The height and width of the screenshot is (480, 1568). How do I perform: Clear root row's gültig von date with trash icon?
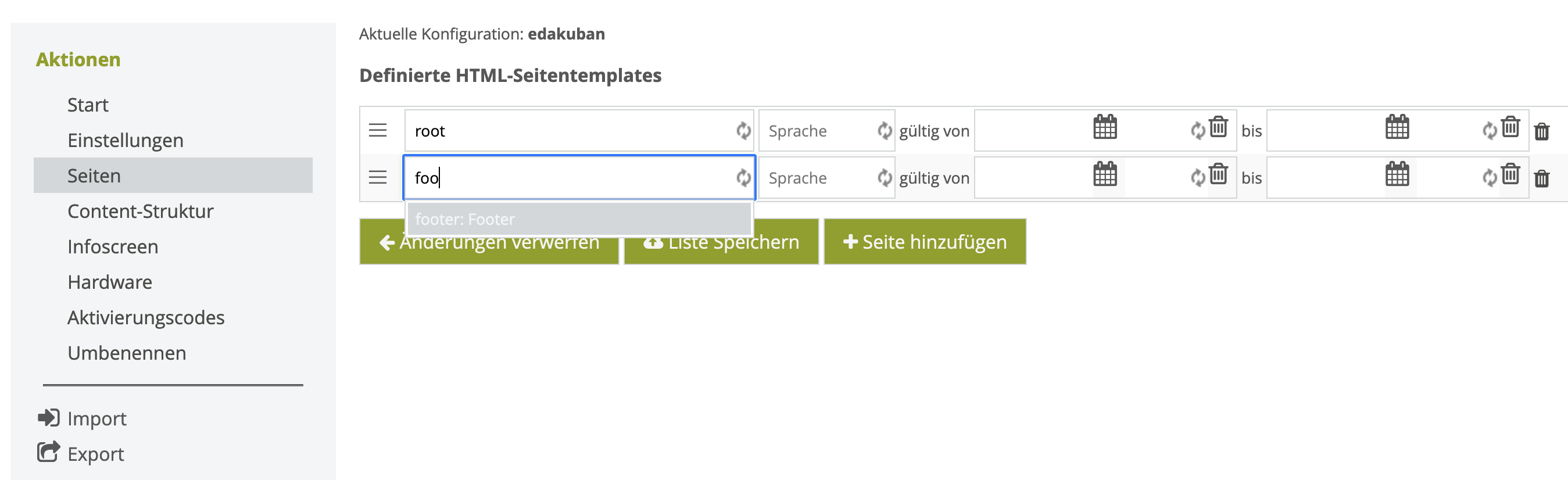pyautogui.click(x=1218, y=127)
